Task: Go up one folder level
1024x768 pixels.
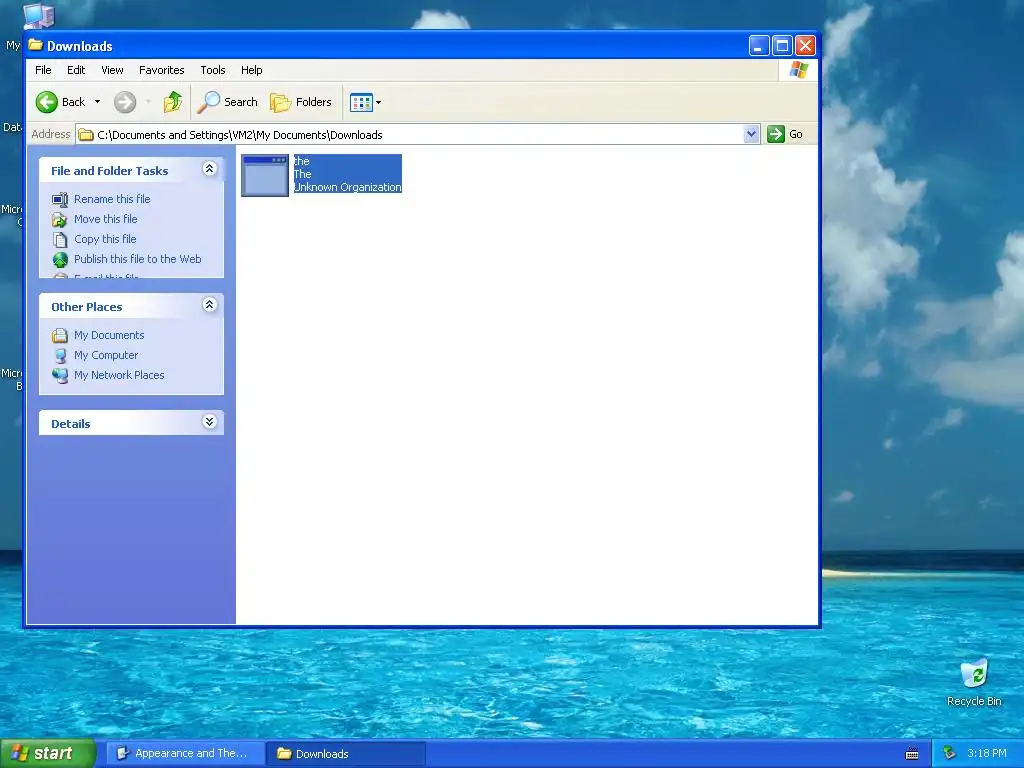Action: [x=172, y=102]
